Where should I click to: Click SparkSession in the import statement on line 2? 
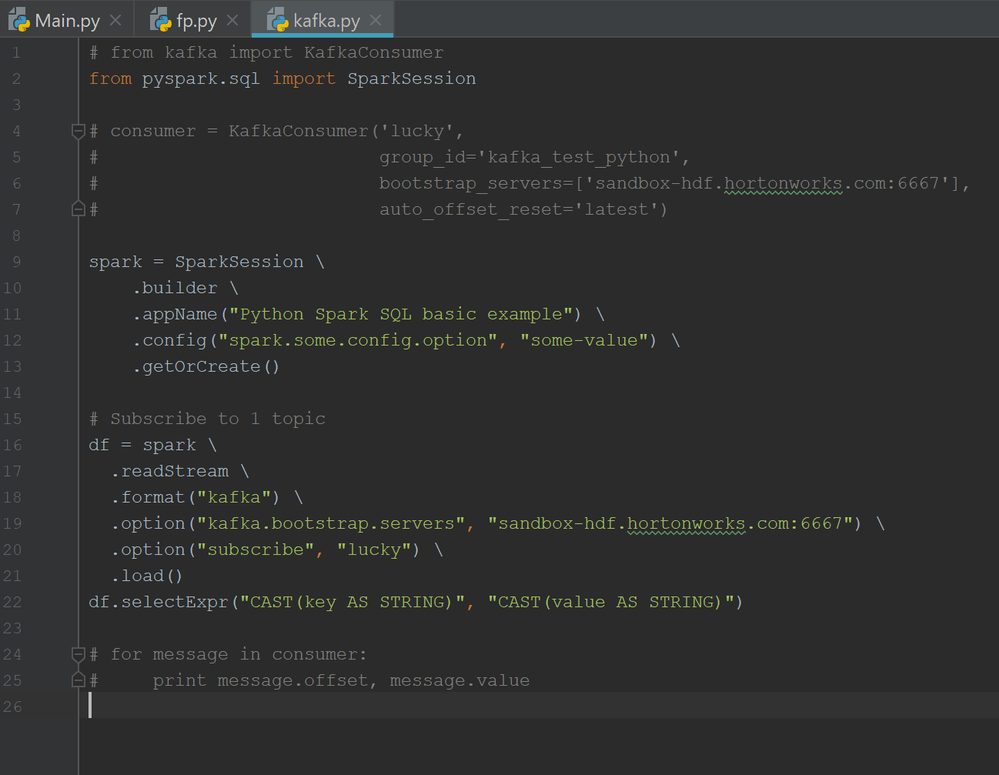point(411,79)
